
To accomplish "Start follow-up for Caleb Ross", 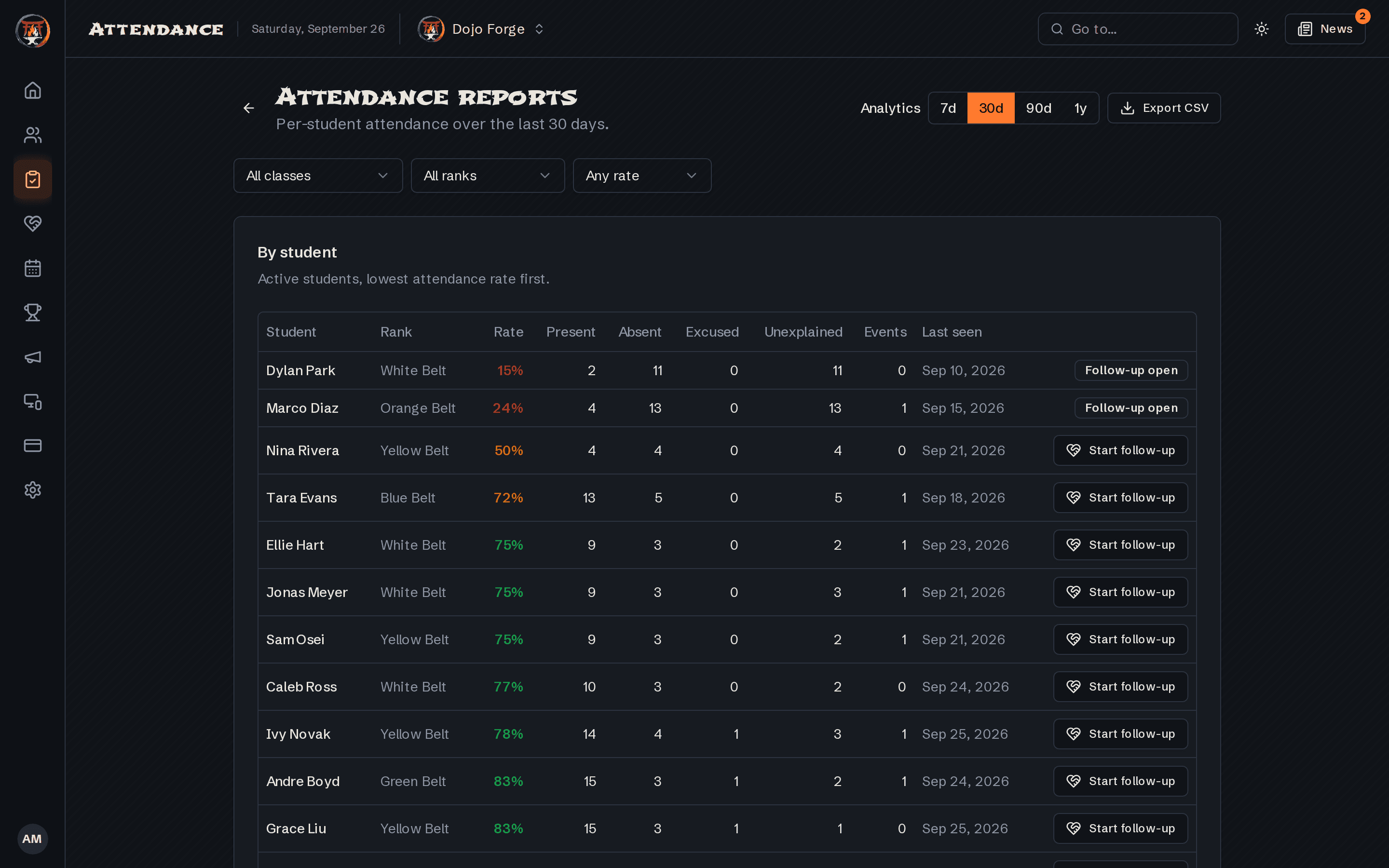I will click(1120, 687).
